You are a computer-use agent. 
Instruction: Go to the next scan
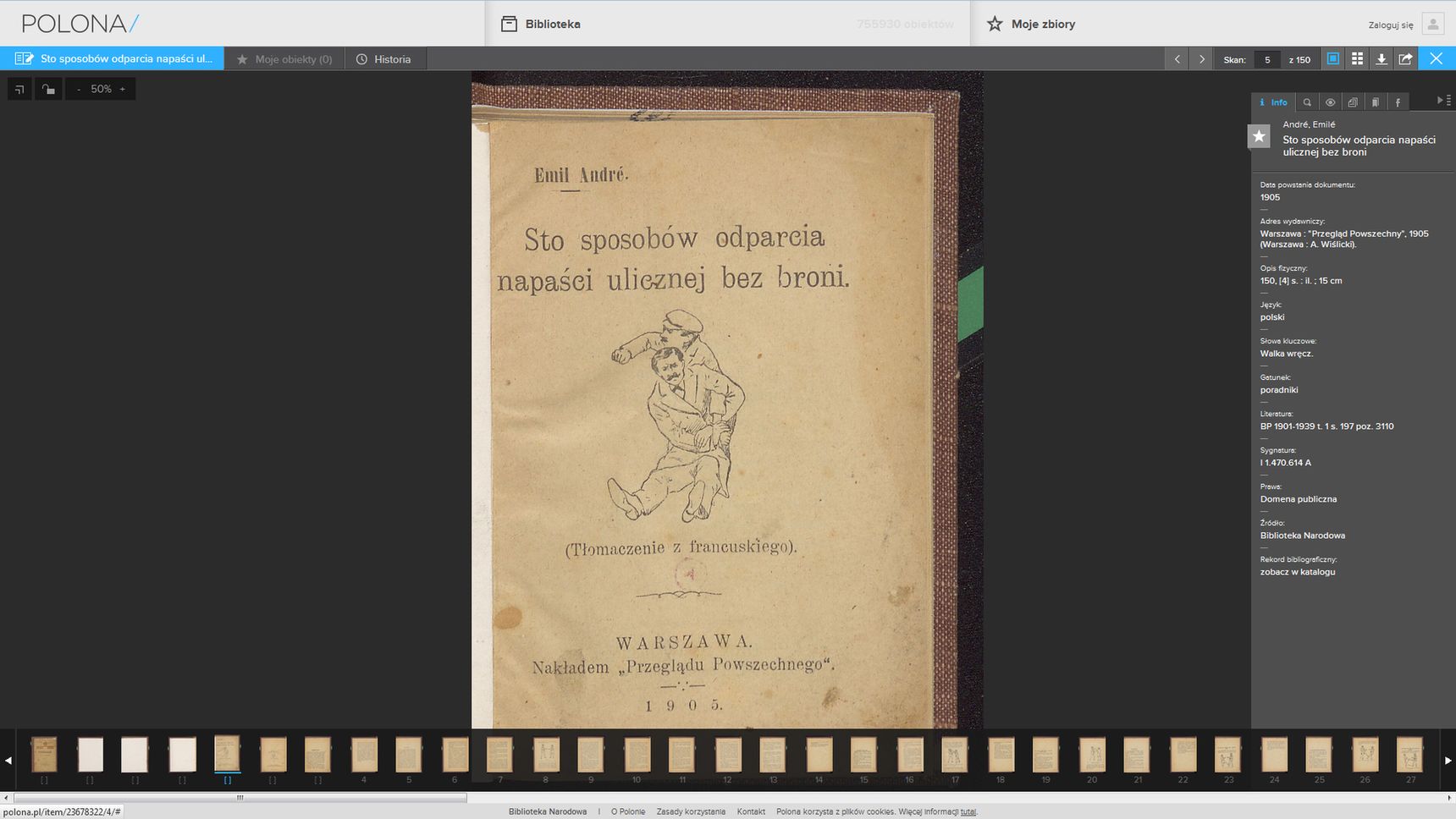pos(1201,59)
